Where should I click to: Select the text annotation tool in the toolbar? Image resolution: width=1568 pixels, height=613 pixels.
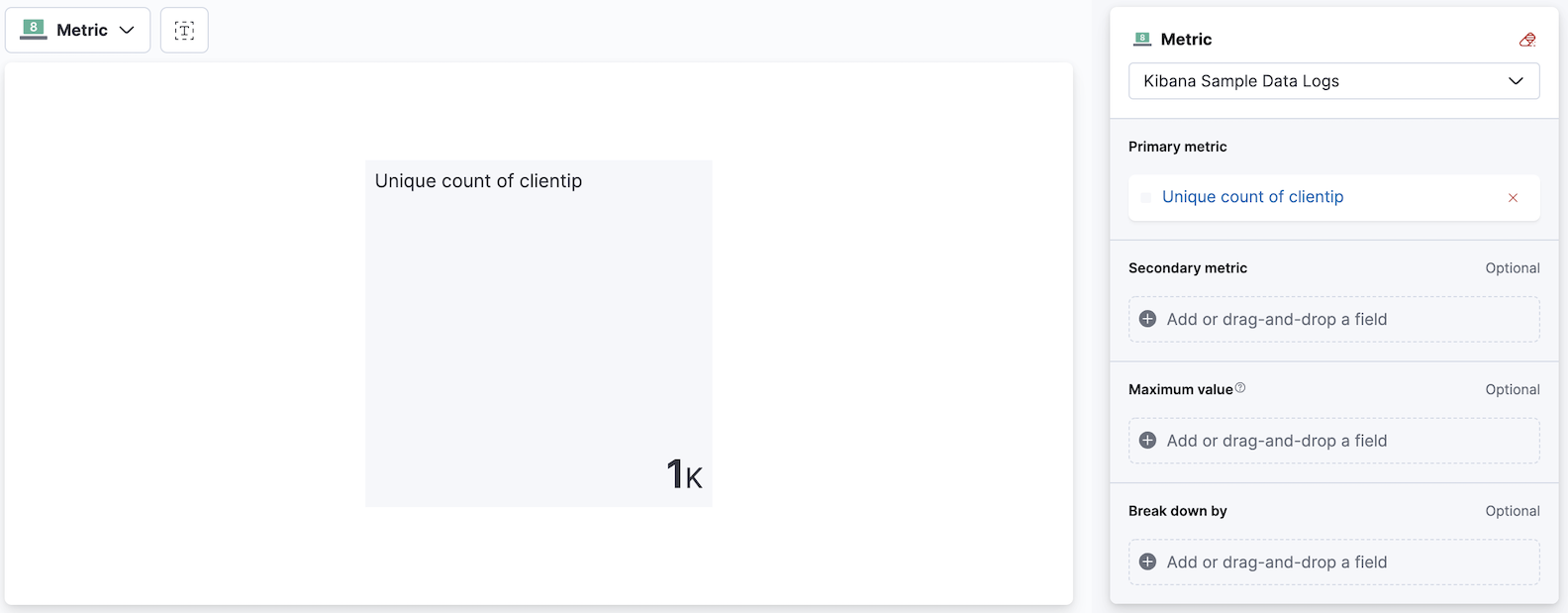click(x=184, y=30)
